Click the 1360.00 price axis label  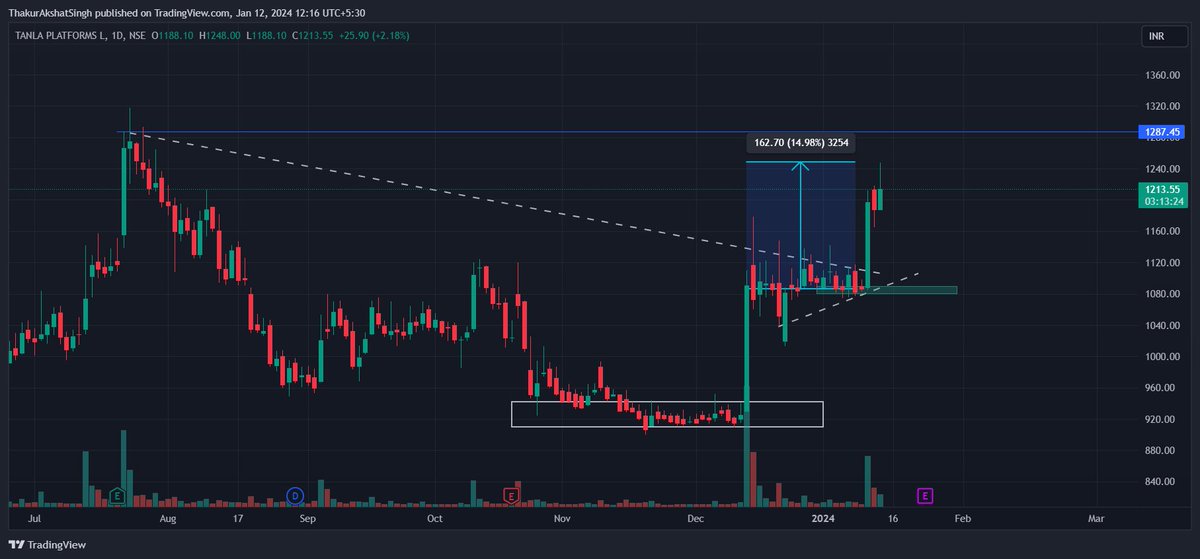(1161, 75)
